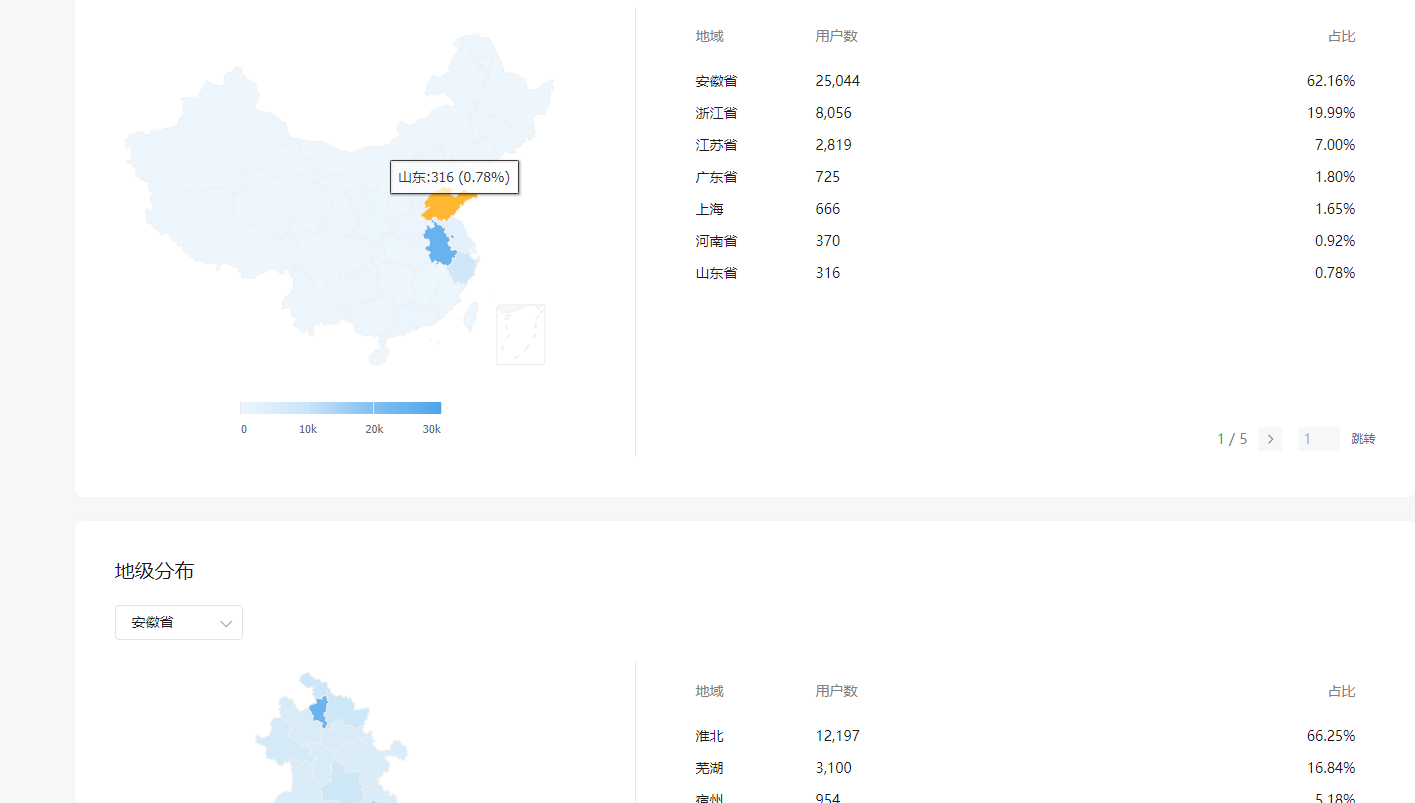Viewport: 1415px width, 803px height.
Task: Click the 62.16% share value
Action: click(x=1331, y=81)
